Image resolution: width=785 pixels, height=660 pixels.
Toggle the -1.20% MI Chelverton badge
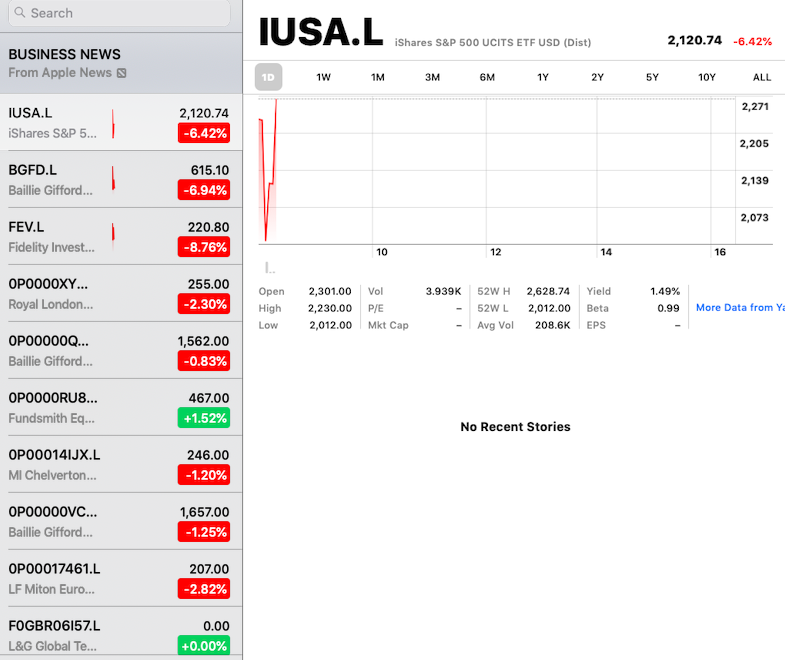[204, 476]
